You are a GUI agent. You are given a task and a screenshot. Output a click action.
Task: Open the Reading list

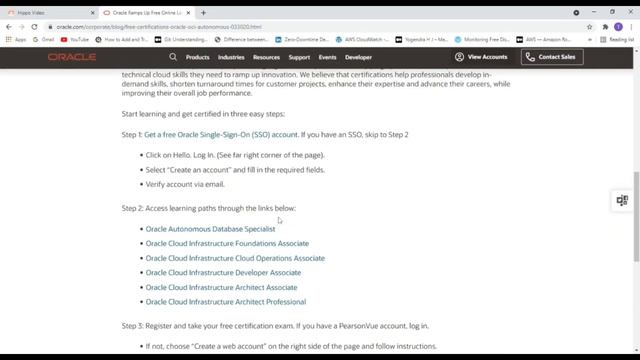tap(617, 40)
